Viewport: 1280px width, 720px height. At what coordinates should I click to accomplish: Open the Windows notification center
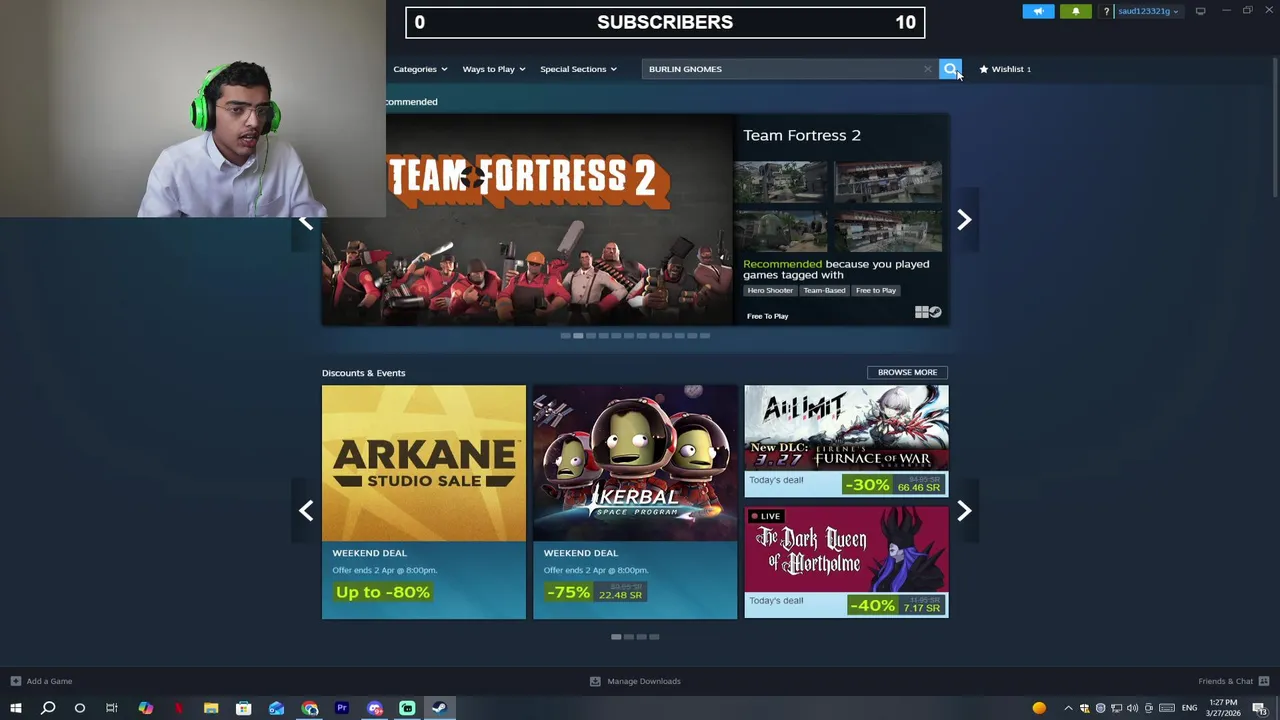pyautogui.click(x=1259, y=708)
